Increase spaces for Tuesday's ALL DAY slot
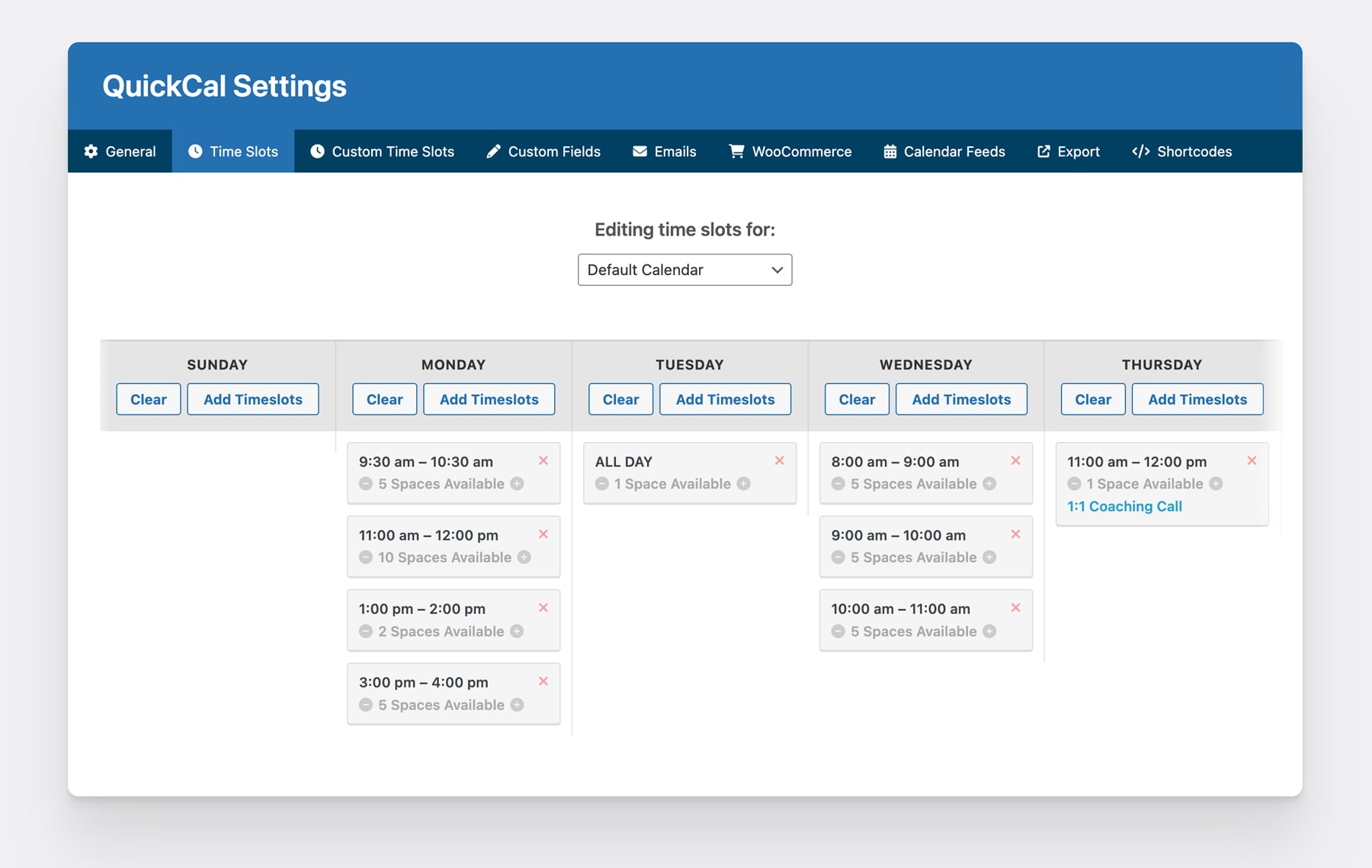 pos(745,483)
